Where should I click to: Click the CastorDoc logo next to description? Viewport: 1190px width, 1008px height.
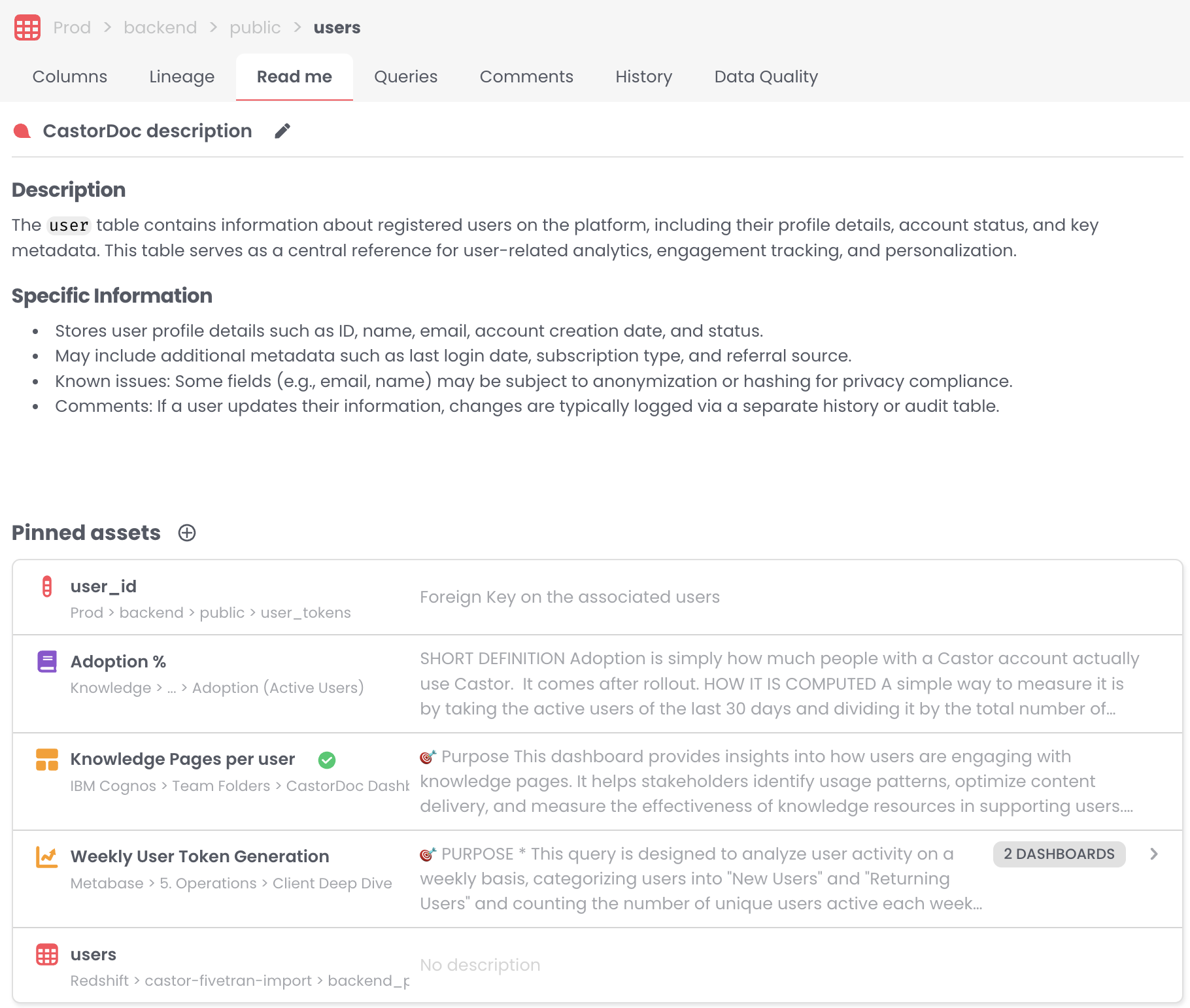[x=22, y=131]
